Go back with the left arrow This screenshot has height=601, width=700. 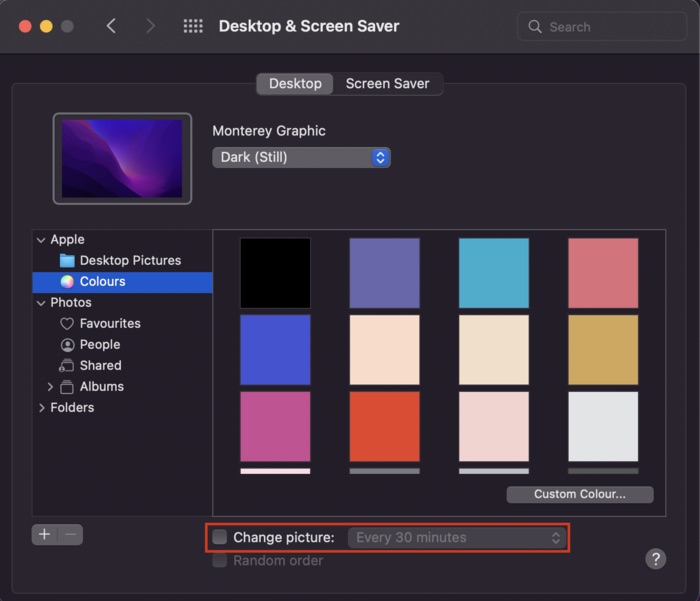tap(111, 26)
